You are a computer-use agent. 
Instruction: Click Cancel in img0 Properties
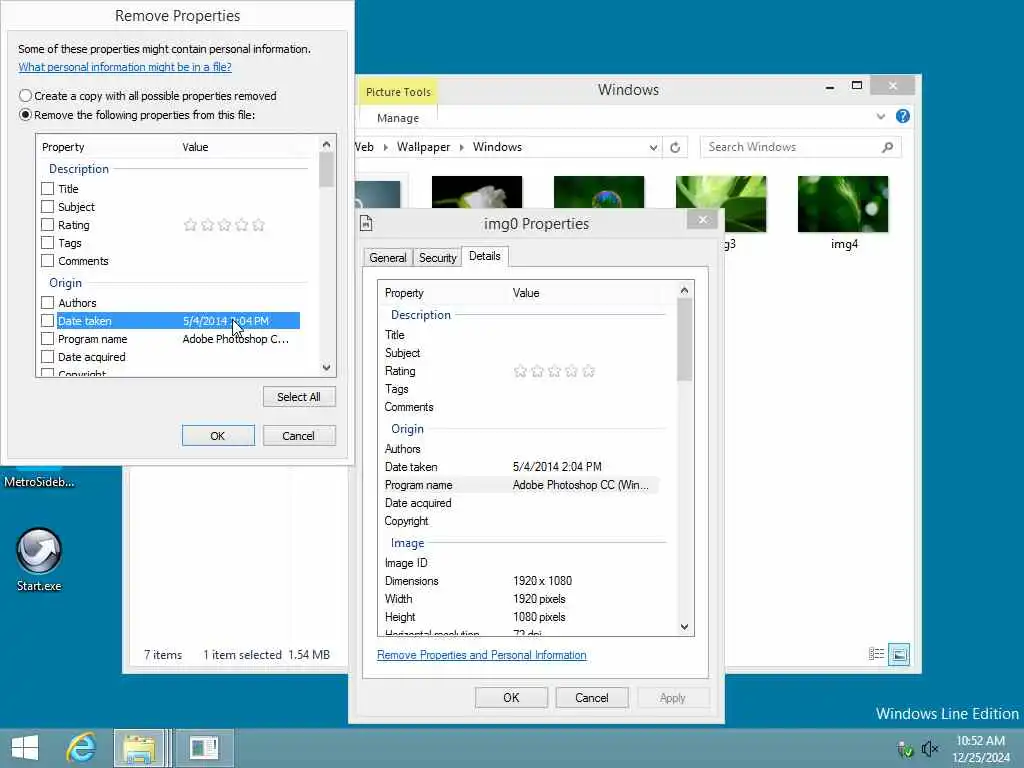(x=592, y=697)
